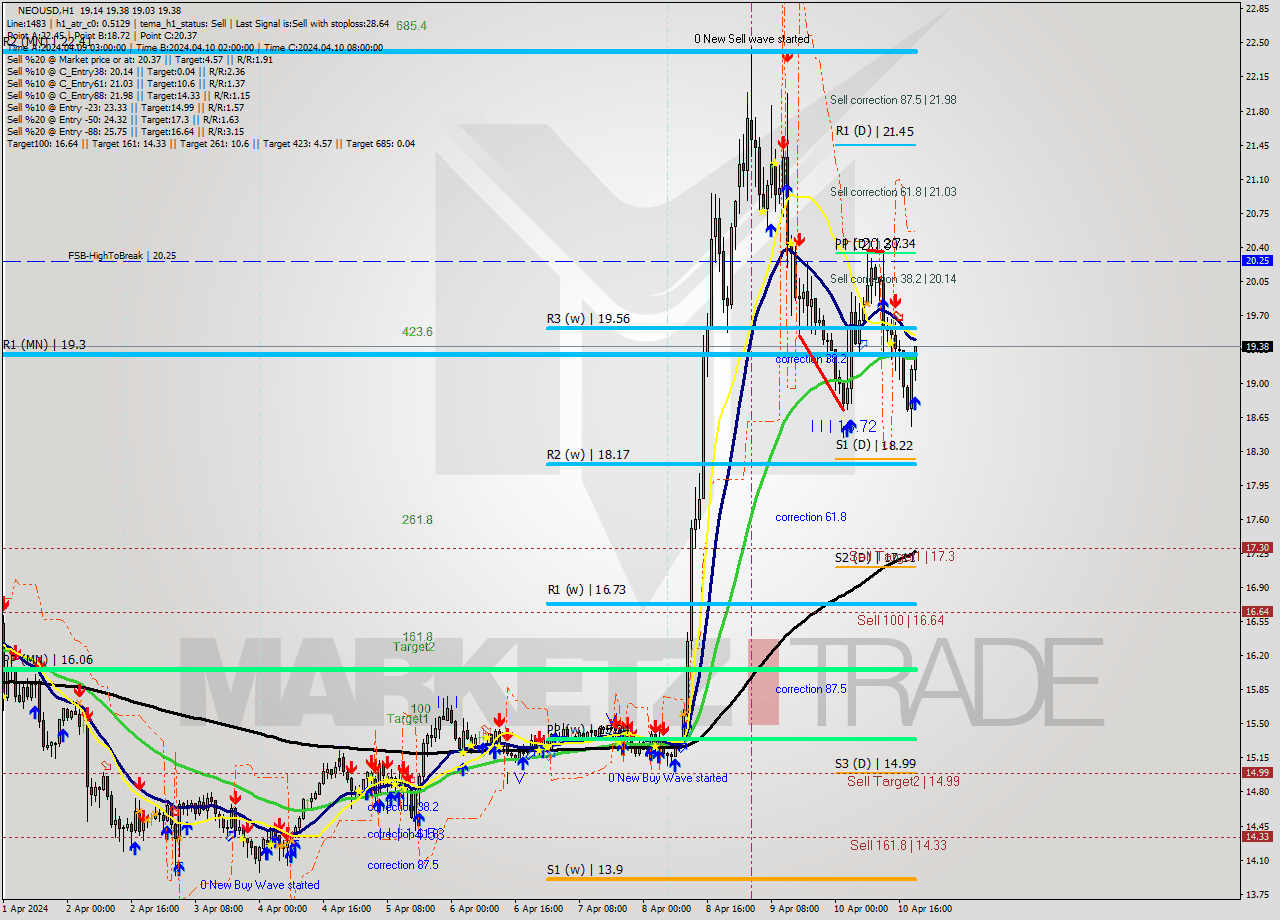Click the 'S1 (w) | 13.9' support label

pos(585,870)
